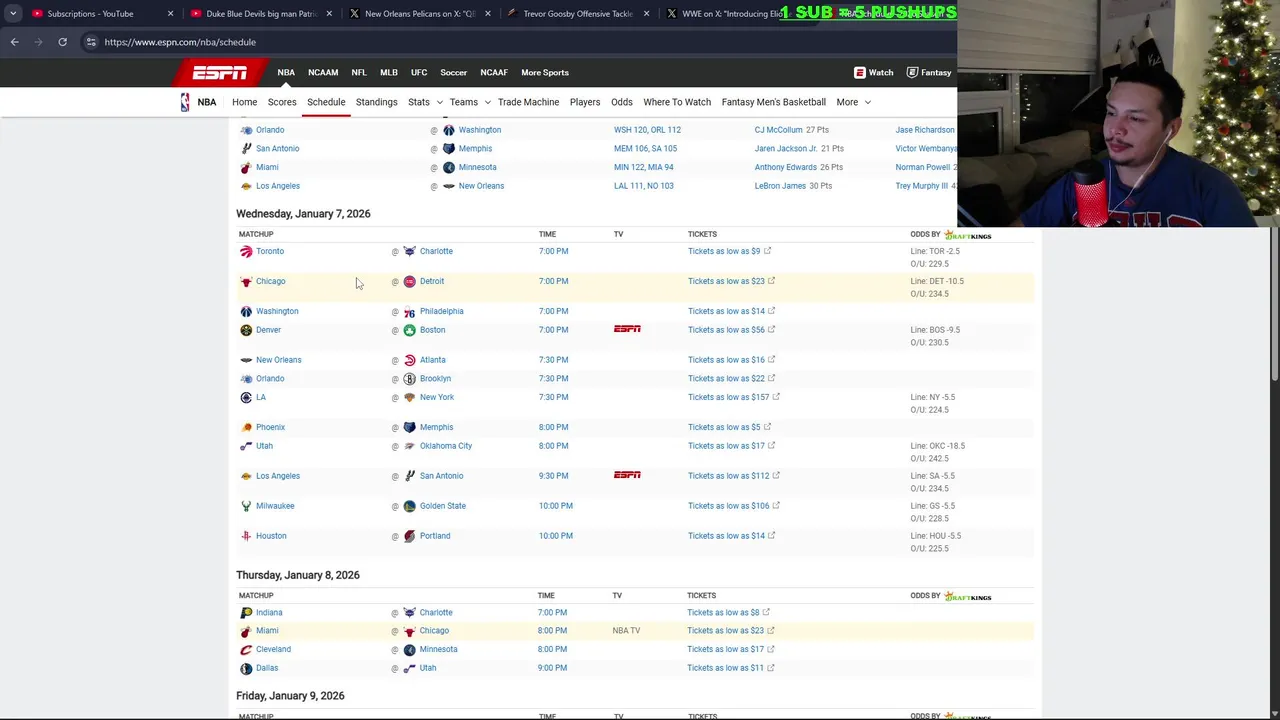Click the ESPN logo in the header
This screenshot has height=720, width=1280.
pyautogui.click(x=219, y=72)
